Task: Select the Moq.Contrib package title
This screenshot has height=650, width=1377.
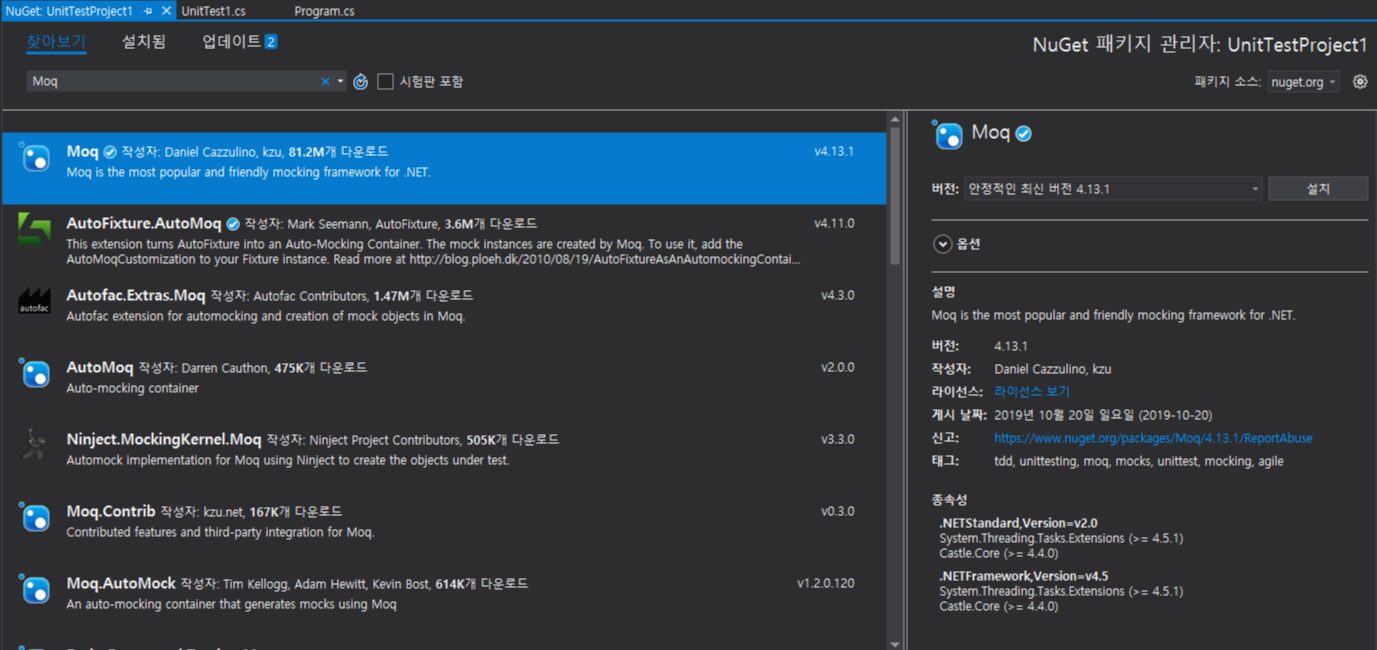Action: pyautogui.click(x=111, y=512)
